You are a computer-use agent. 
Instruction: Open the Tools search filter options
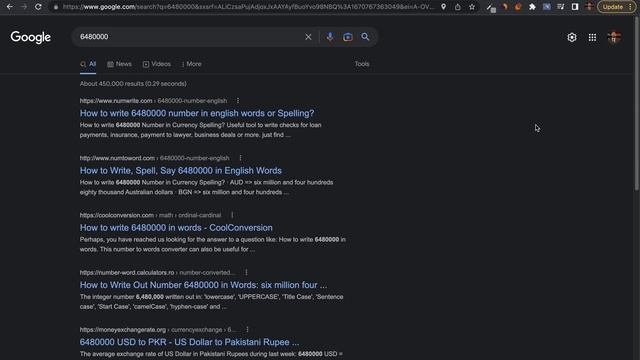click(x=362, y=64)
